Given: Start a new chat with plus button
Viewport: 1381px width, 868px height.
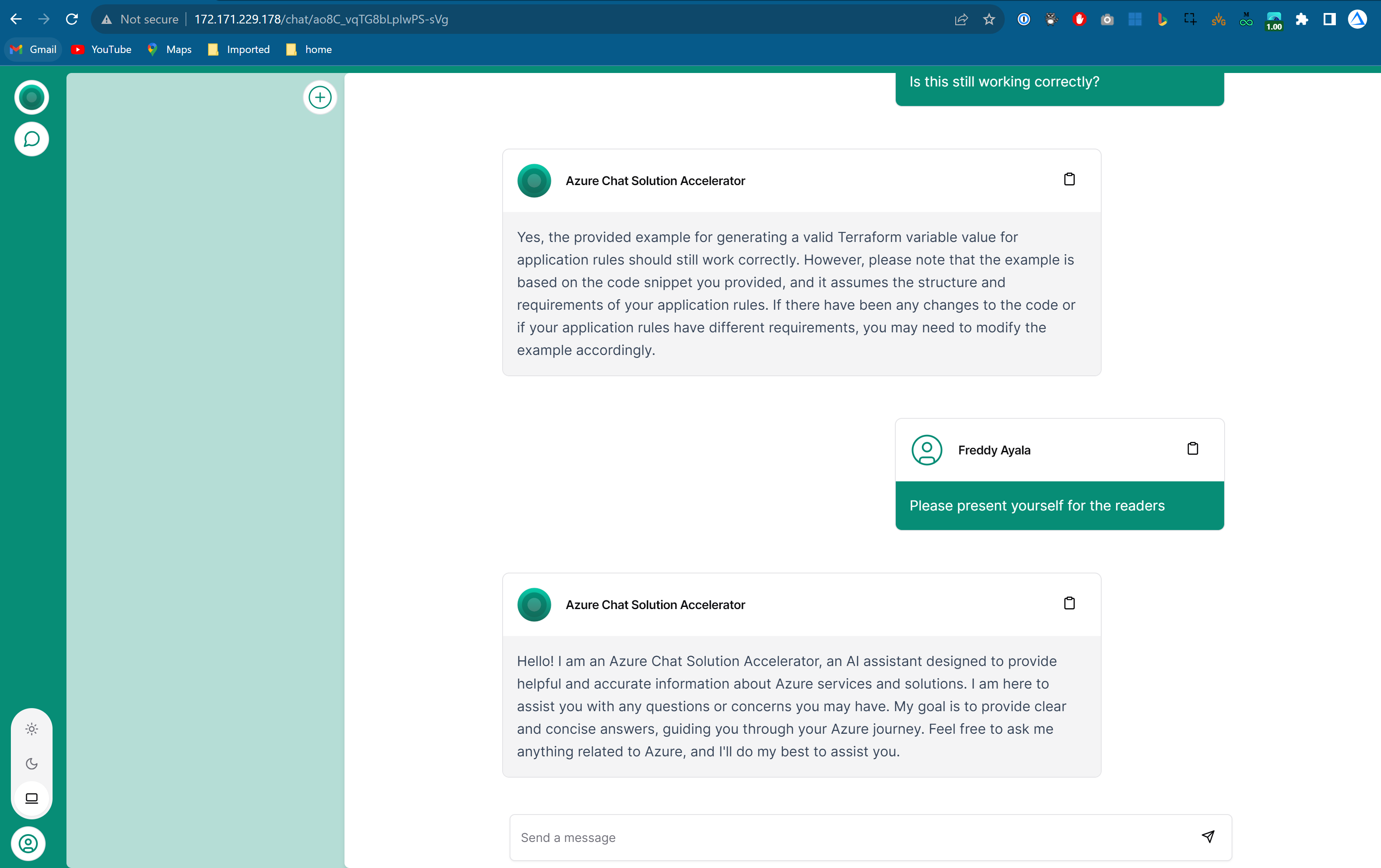Looking at the screenshot, I should pyautogui.click(x=320, y=97).
